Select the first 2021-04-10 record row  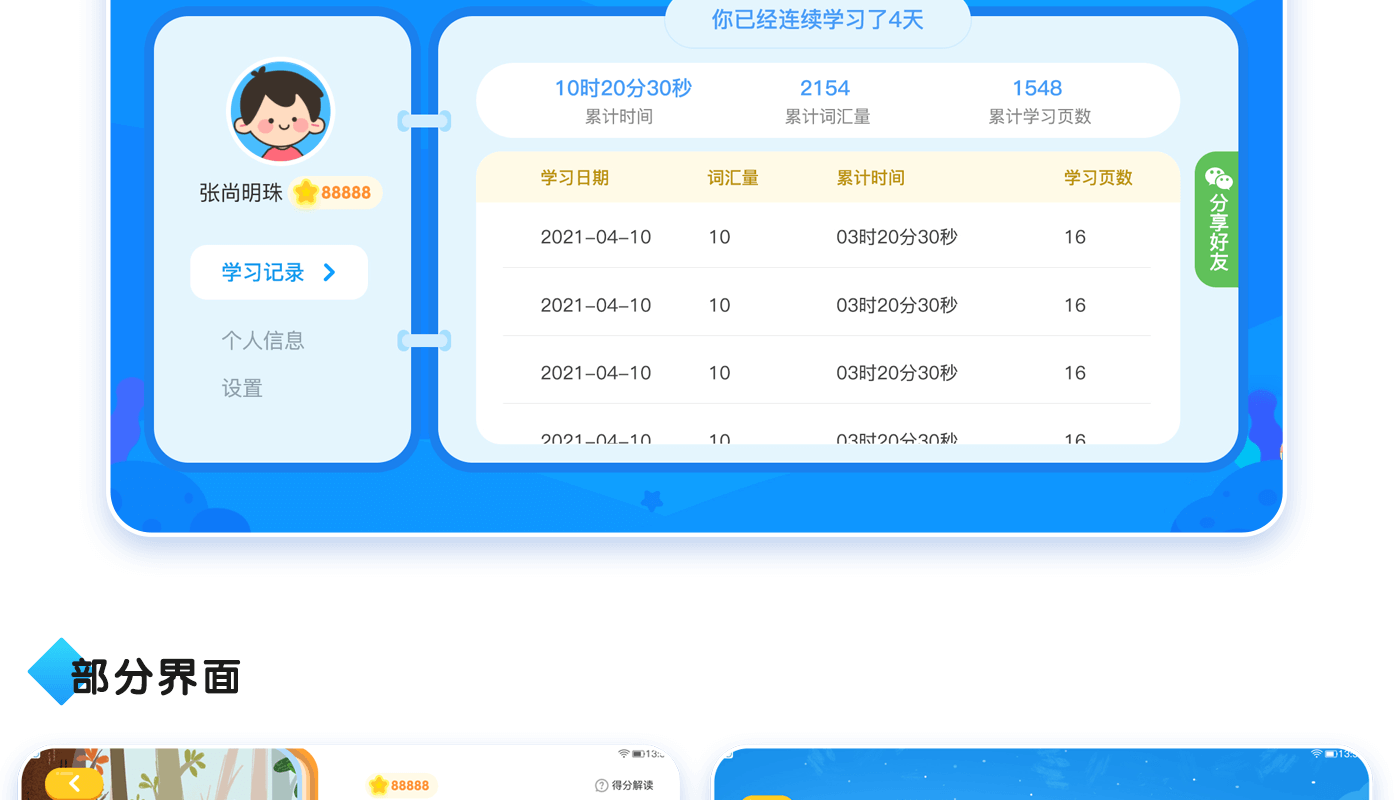(826, 237)
